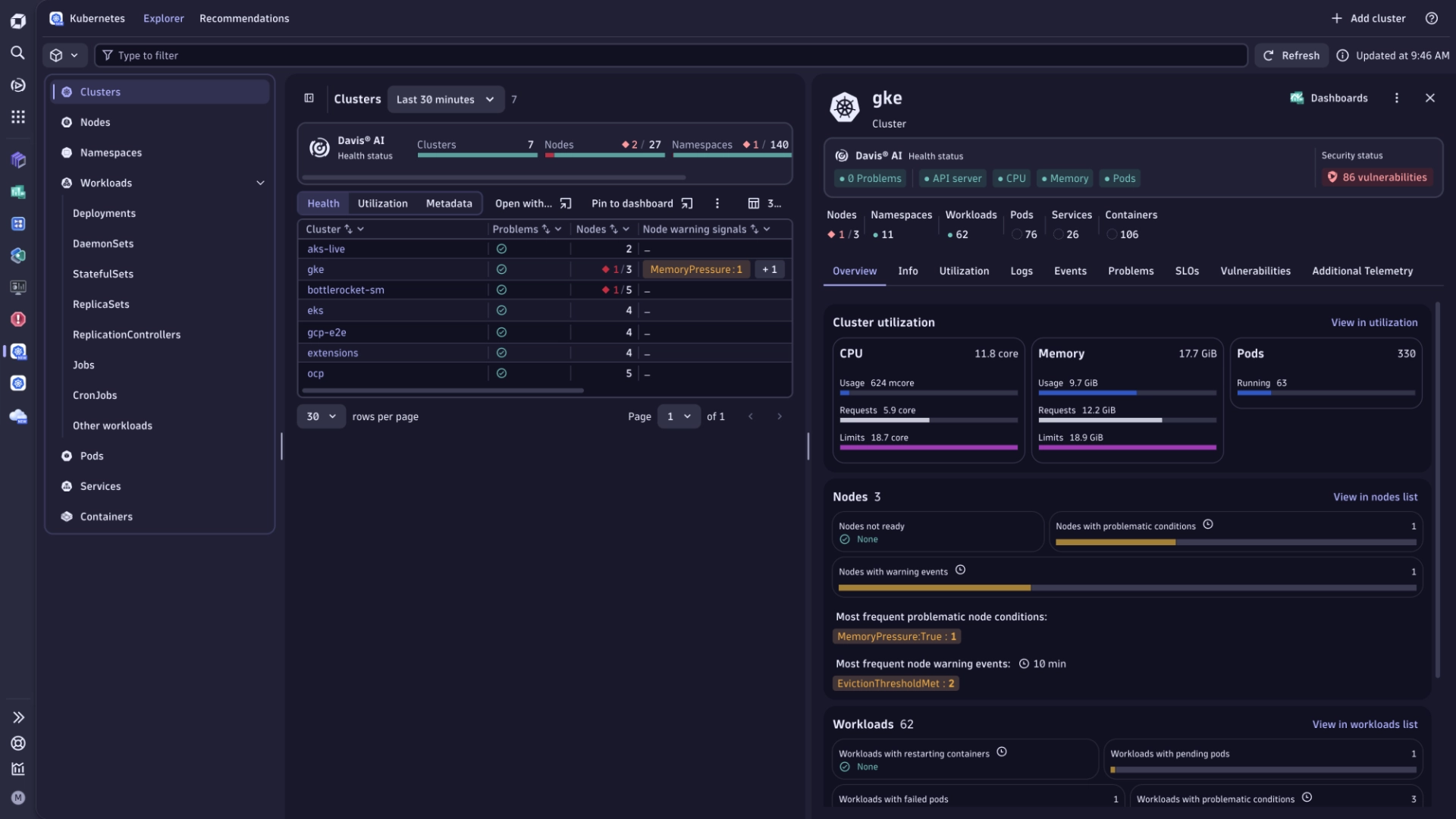
Task: Open the bottlerocket-sm cluster row link
Action: (x=346, y=290)
